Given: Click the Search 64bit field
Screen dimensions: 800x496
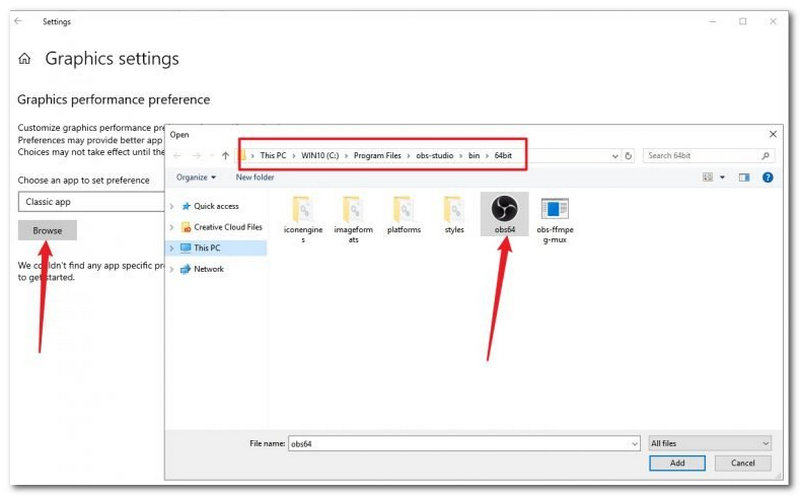Looking at the screenshot, I should click(709, 156).
